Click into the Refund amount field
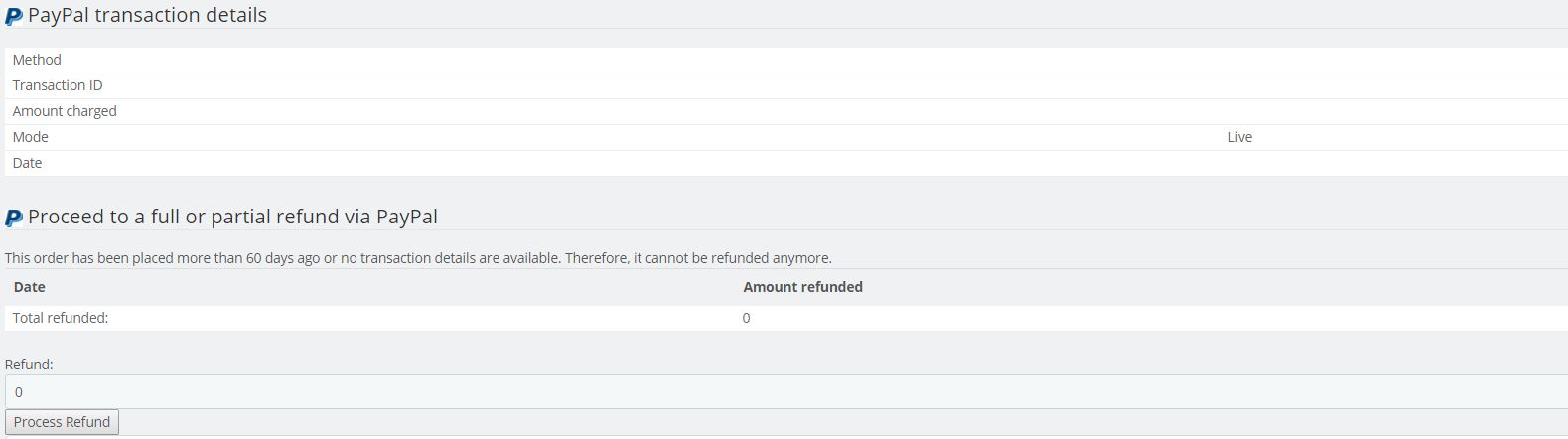The image size is (1568, 439). [x=784, y=392]
